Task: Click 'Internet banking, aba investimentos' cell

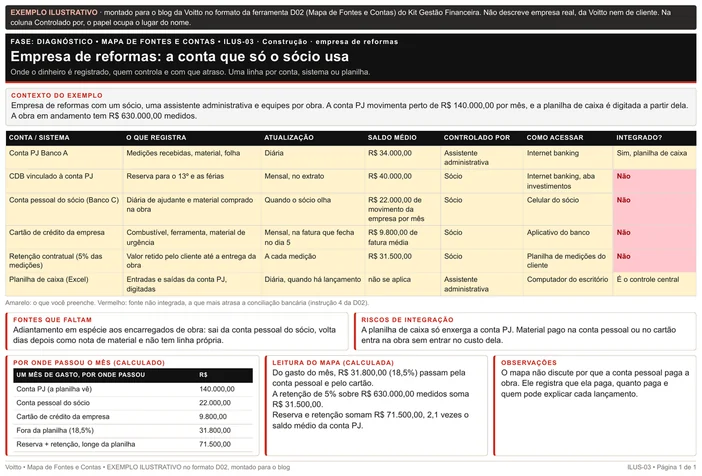Action: 568,181
